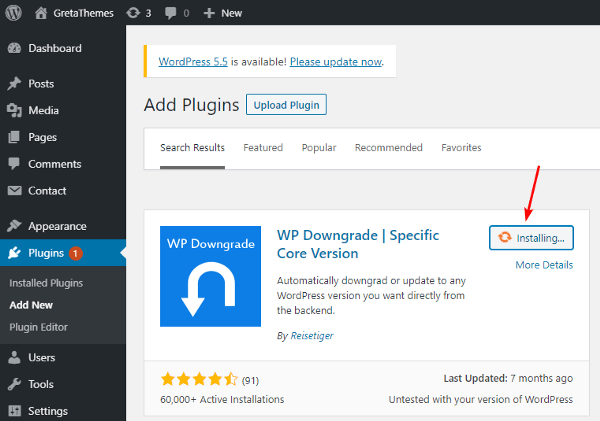The image size is (600, 421).
Task: Open the Tools menu
Action: click(x=41, y=384)
